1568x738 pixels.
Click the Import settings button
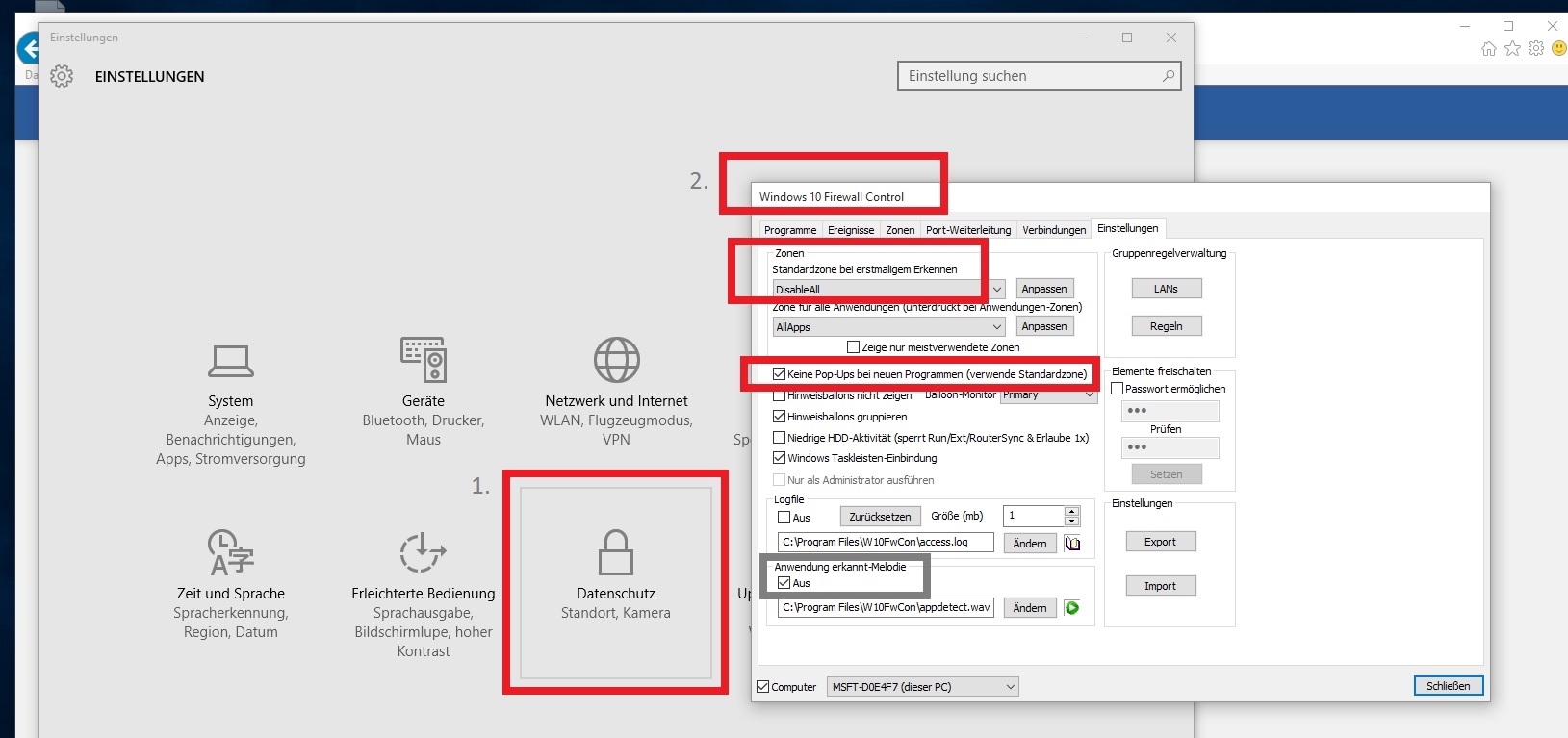pos(1160,586)
